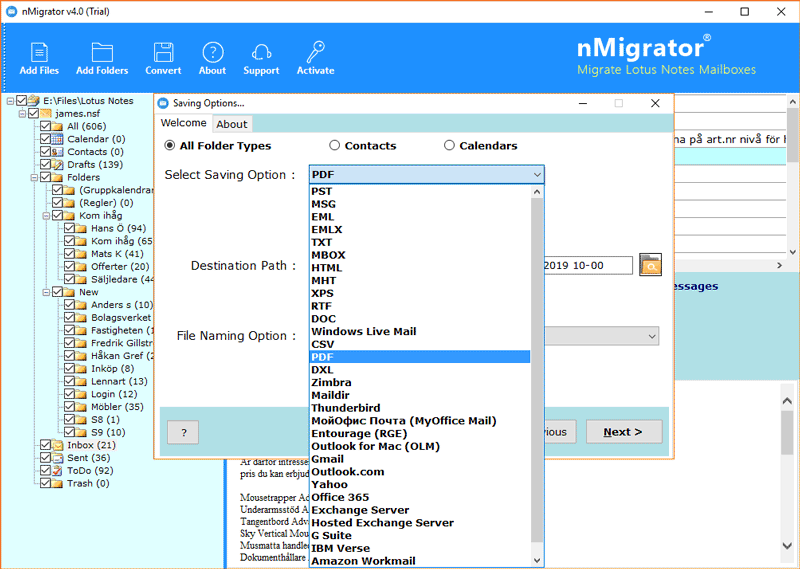Click the dropdown list scroll up arrow
This screenshot has height=569, width=800.
coord(537,192)
